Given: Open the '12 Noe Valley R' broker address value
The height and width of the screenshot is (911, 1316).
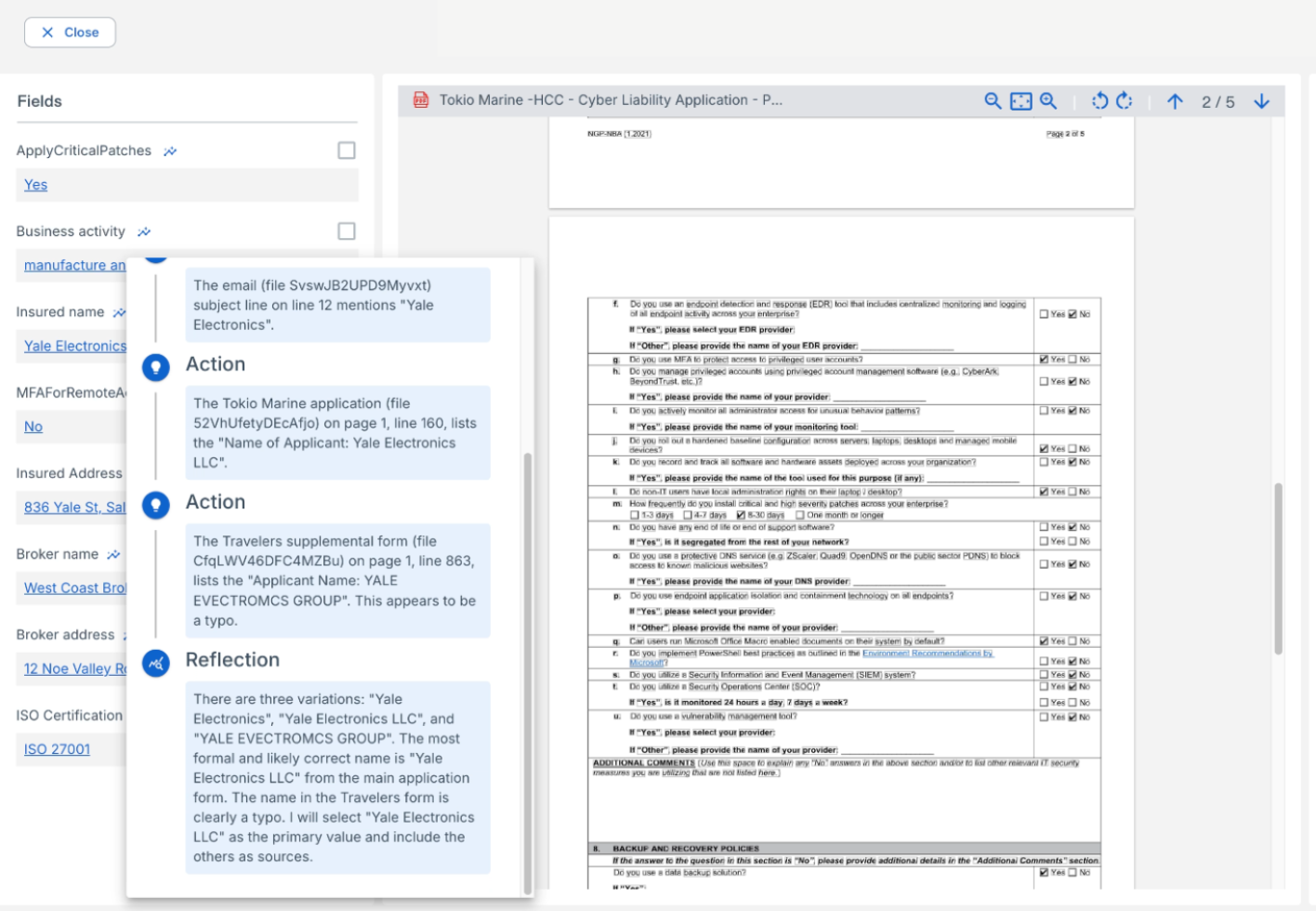Looking at the screenshot, I should tap(74, 668).
